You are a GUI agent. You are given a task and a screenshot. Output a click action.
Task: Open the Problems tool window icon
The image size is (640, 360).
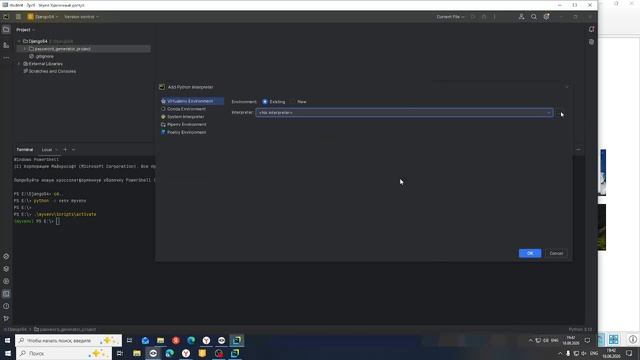[6, 306]
